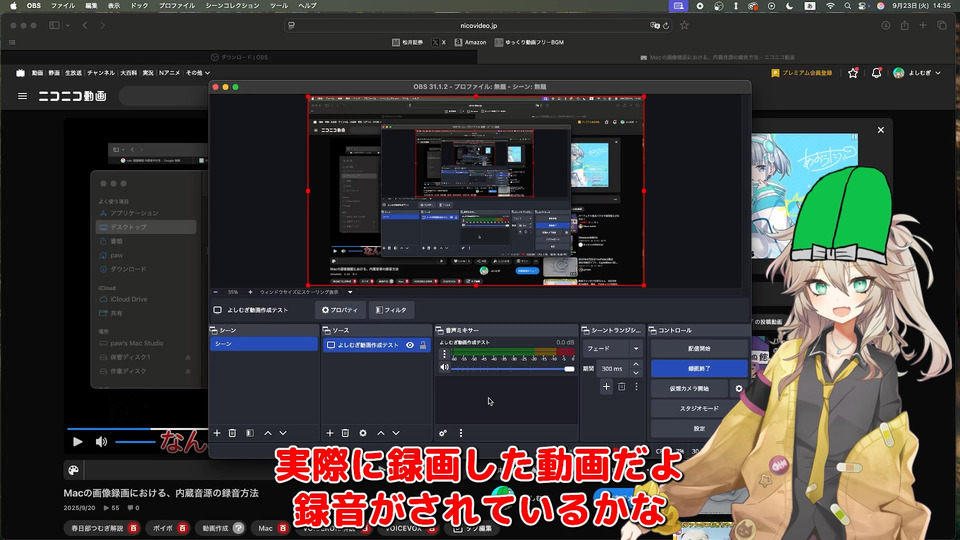Open preview scaling mode dropdown arrow
Viewport: 960px width, 540px height.
pos(350,292)
